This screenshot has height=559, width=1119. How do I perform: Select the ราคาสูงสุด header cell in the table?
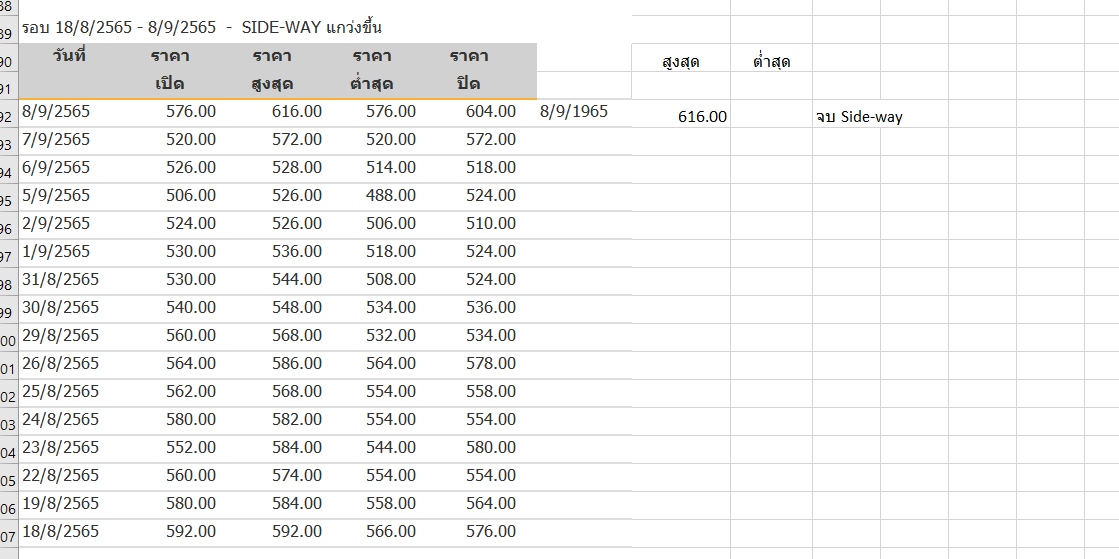coord(272,70)
